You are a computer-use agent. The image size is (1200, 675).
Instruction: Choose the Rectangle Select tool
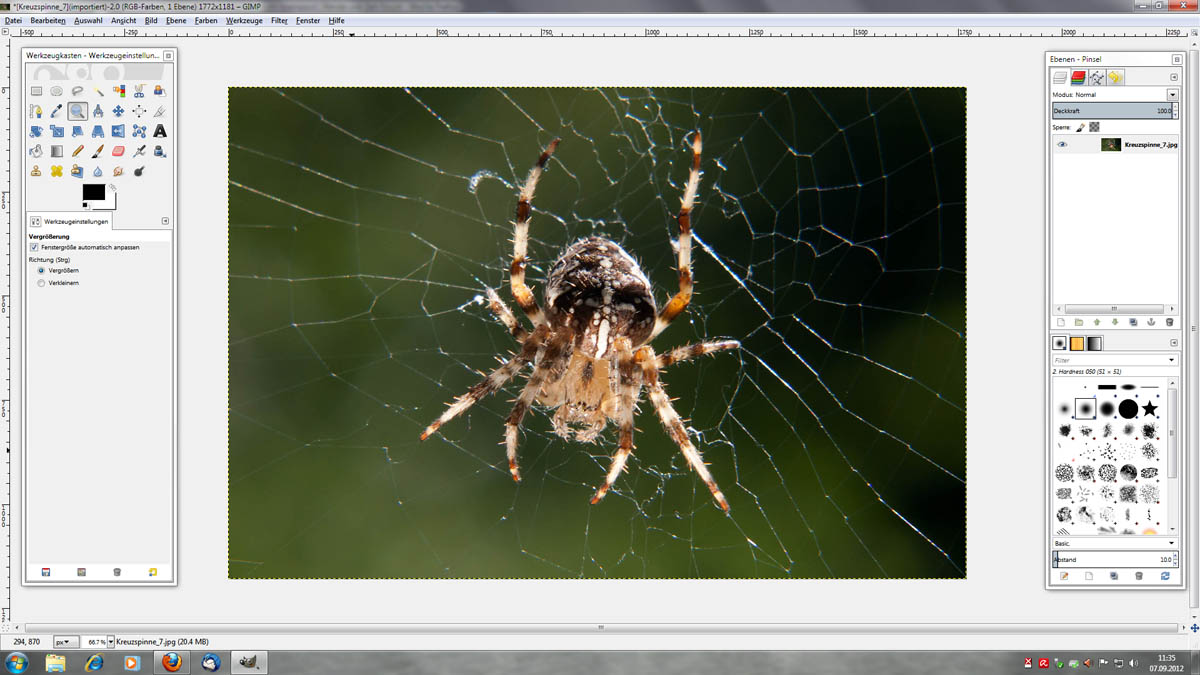click(36, 91)
